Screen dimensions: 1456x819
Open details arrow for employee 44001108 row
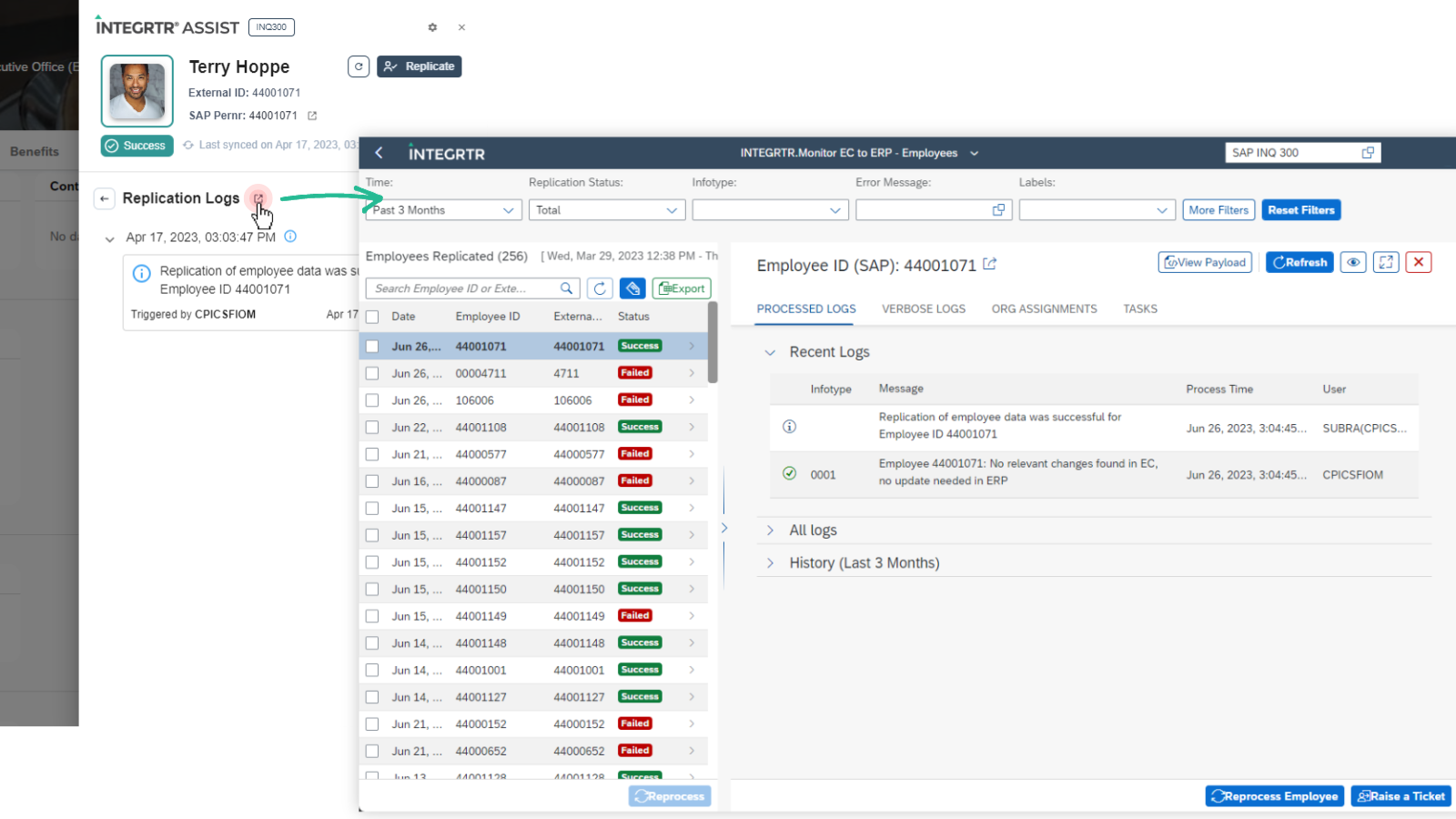[692, 427]
